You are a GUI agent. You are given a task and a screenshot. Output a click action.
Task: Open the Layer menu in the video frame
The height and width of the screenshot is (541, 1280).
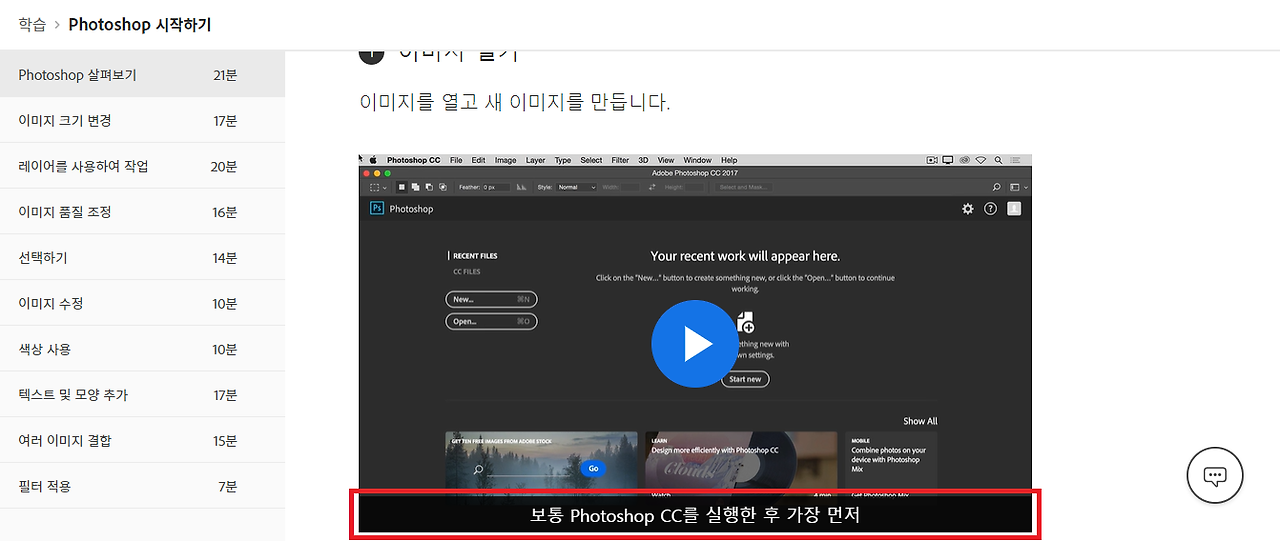pyautogui.click(x=535, y=160)
